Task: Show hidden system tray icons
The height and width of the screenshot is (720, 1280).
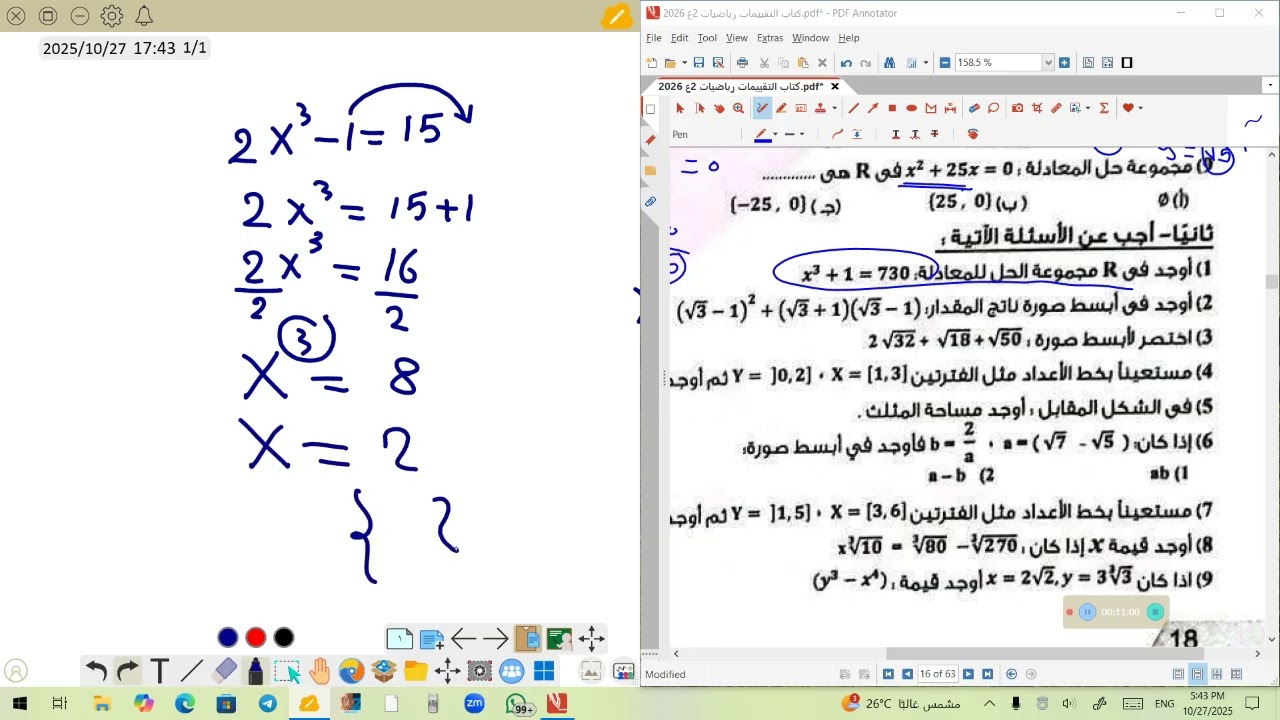Action: click(989, 704)
